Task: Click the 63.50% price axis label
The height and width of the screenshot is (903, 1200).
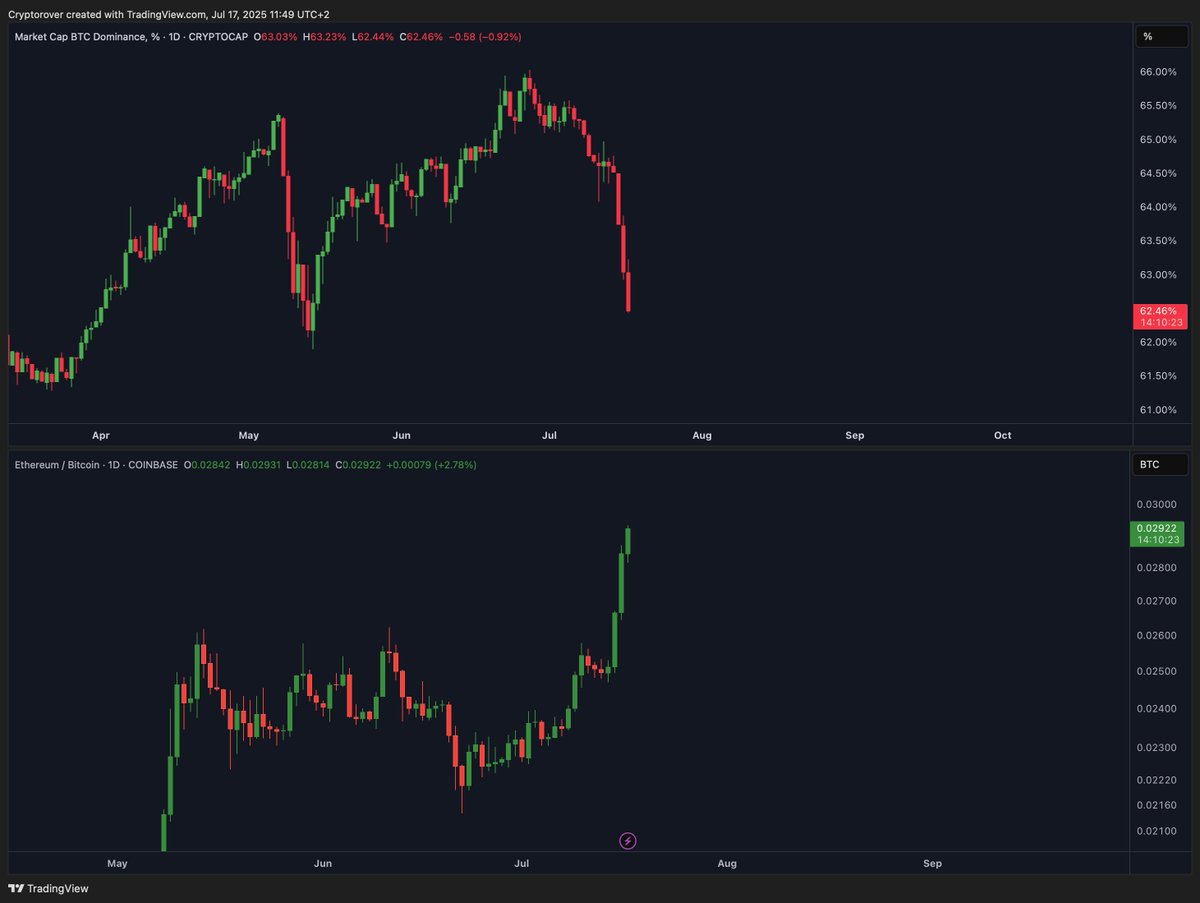Action: [x=1157, y=241]
